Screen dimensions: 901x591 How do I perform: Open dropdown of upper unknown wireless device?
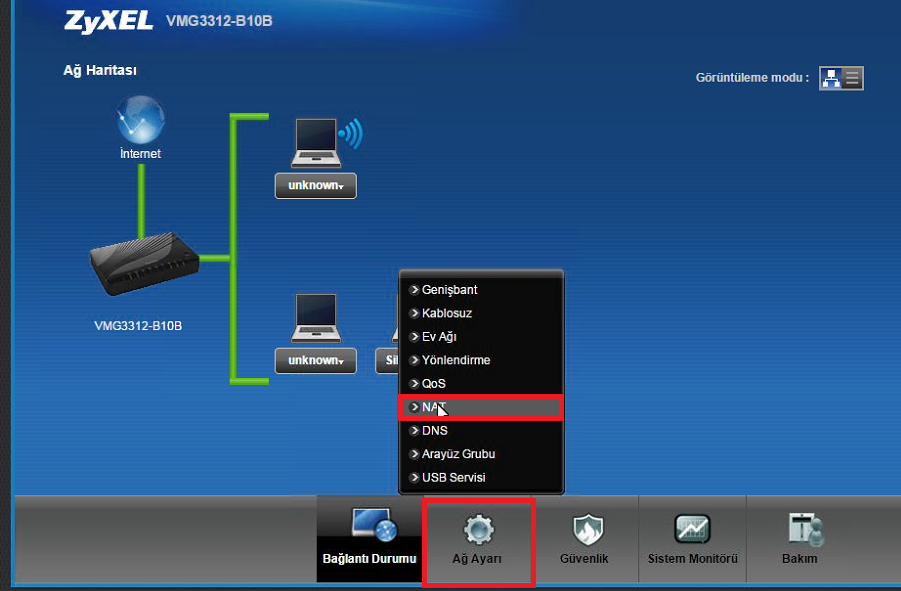coord(315,186)
